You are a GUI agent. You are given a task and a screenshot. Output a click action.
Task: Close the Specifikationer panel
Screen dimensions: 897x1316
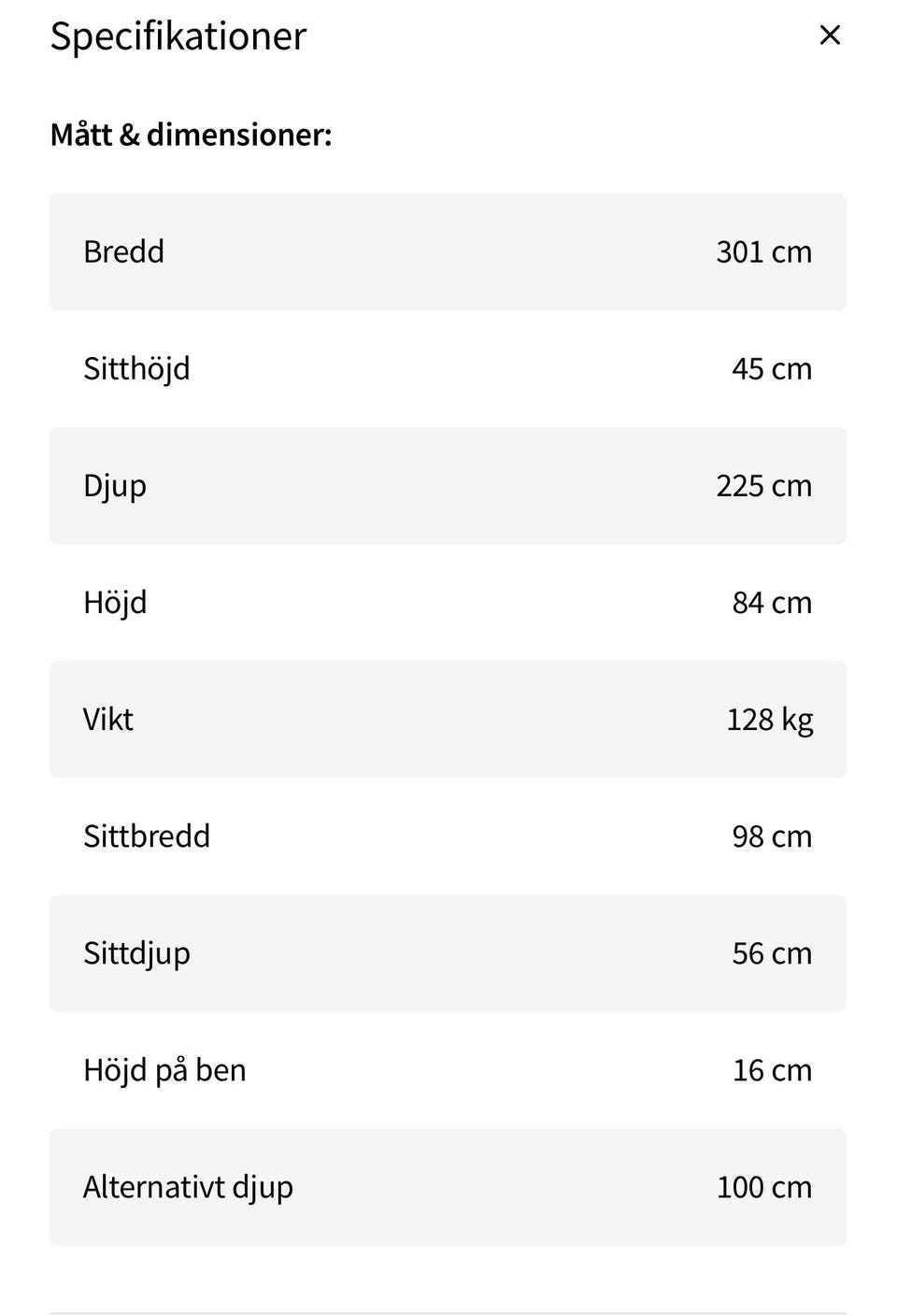[830, 36]
